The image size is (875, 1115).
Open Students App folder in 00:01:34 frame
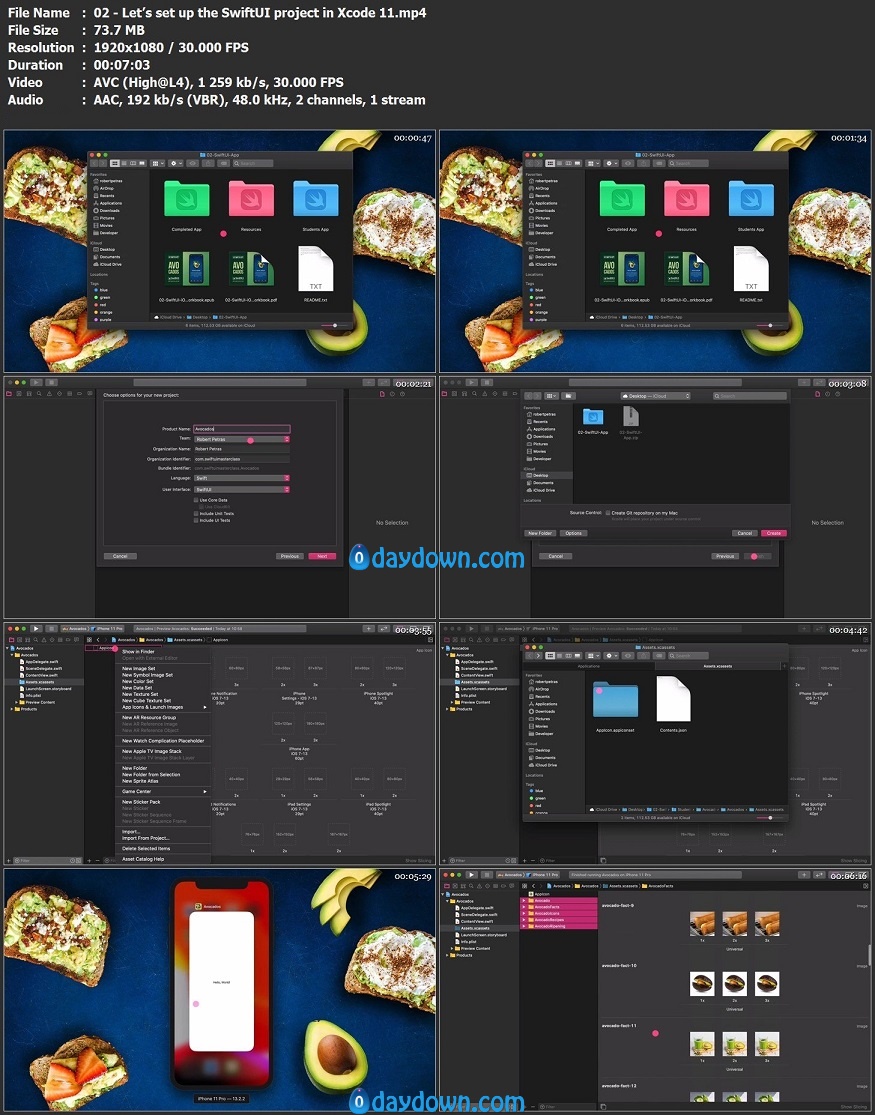point(751,199)
